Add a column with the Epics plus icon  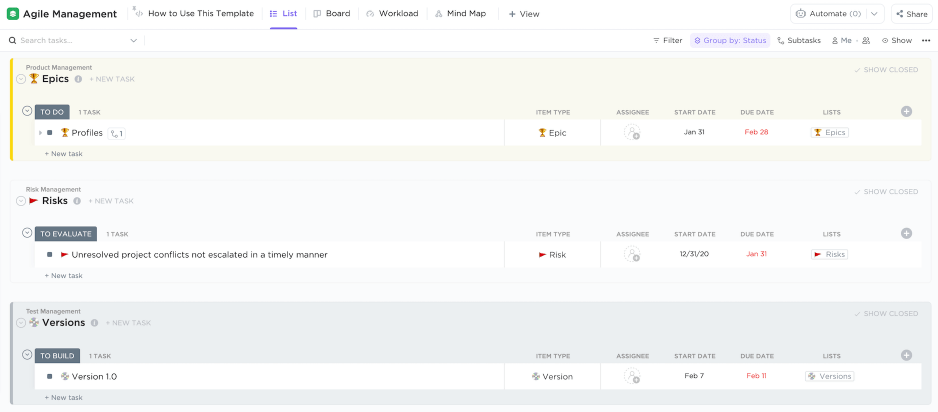coord(906,112)
